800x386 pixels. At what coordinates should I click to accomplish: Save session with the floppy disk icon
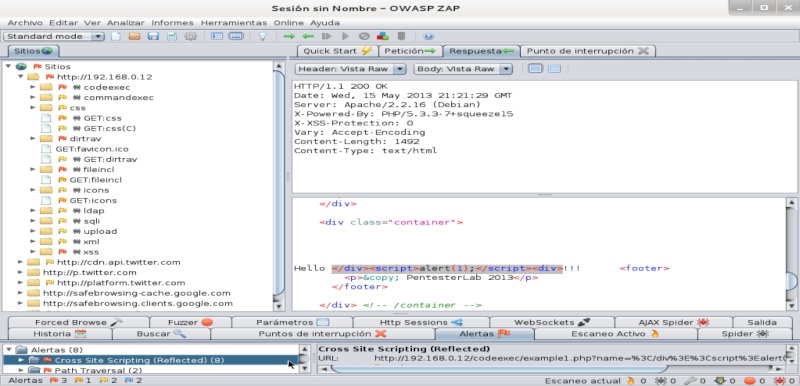[153, 36]
